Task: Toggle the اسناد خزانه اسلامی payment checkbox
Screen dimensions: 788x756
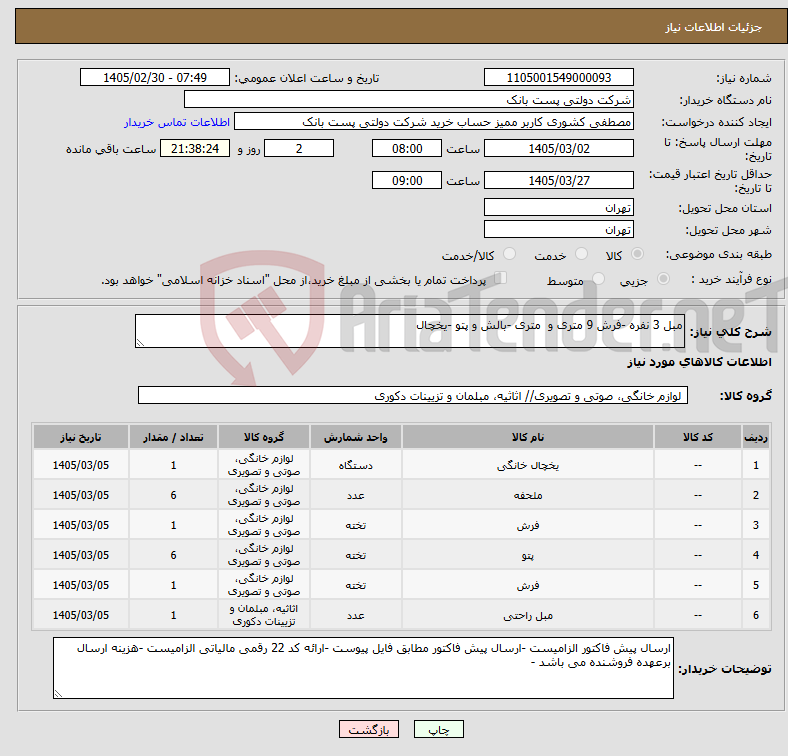Action: (501, 278)
